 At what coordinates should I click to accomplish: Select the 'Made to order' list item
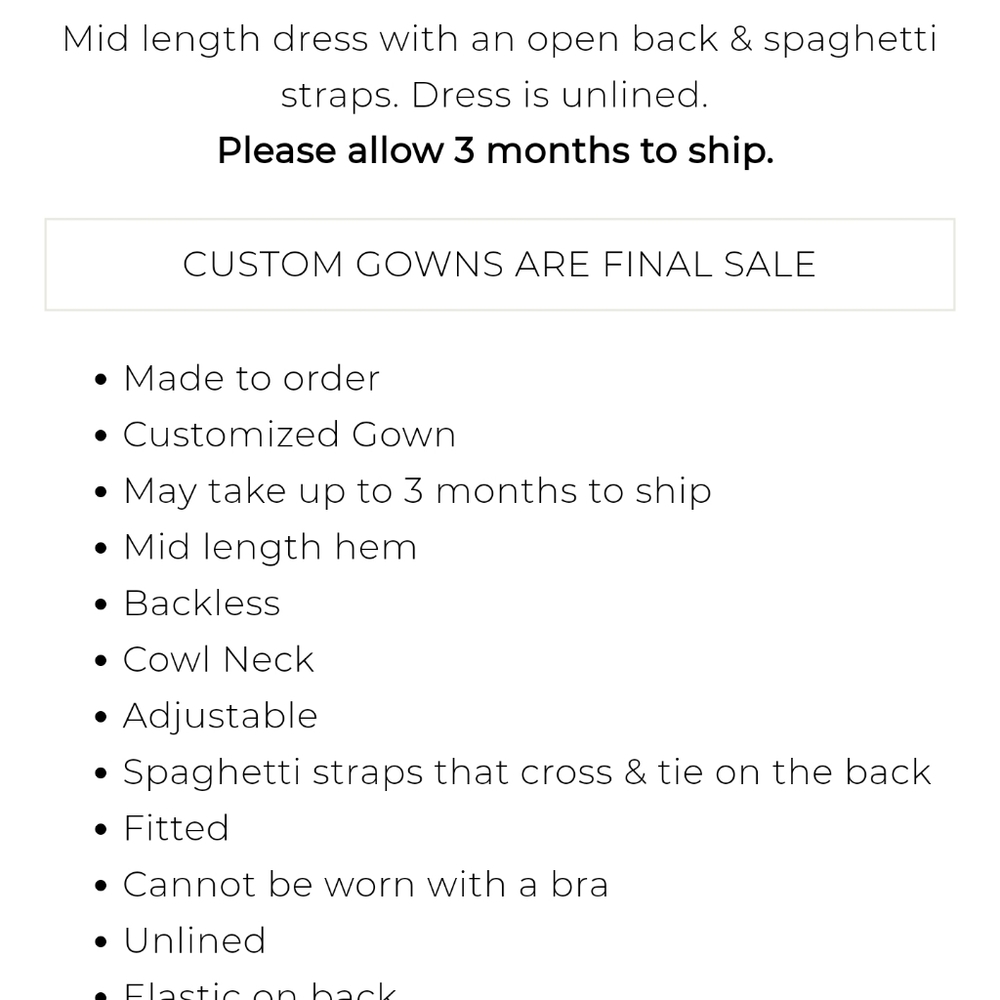coord(251,379)
